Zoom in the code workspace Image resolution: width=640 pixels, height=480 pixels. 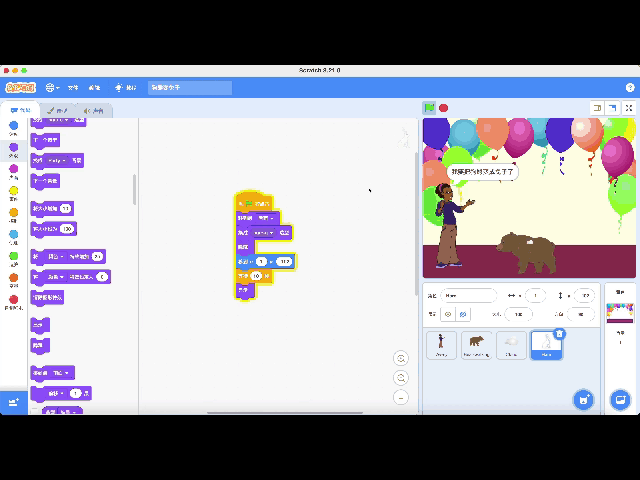point(401,358)
